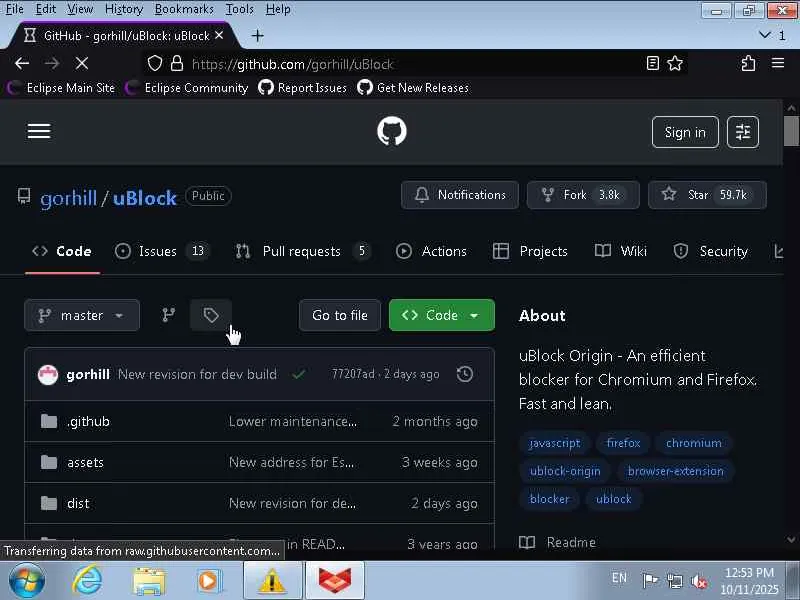Open Eclipse Main Site bookmark
This screenshot has width=800, height=600.
point(61,88)
